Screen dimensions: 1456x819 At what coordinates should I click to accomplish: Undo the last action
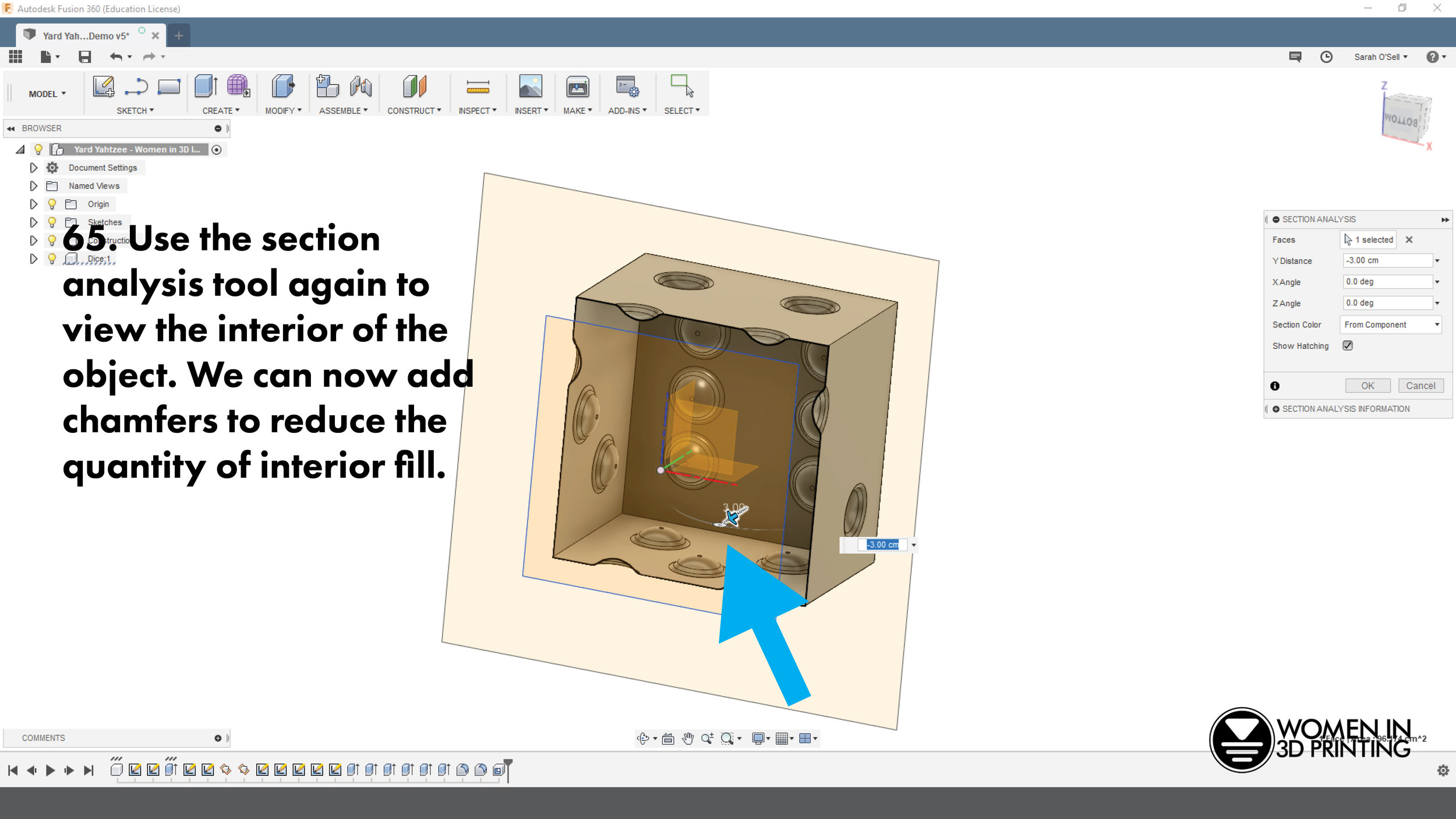coord(116,57)
